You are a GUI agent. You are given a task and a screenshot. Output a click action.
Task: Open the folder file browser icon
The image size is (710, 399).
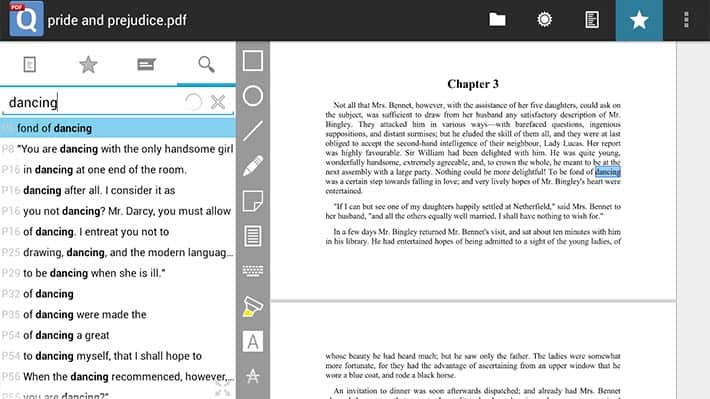pyautogui.click(x=497, y=20)
